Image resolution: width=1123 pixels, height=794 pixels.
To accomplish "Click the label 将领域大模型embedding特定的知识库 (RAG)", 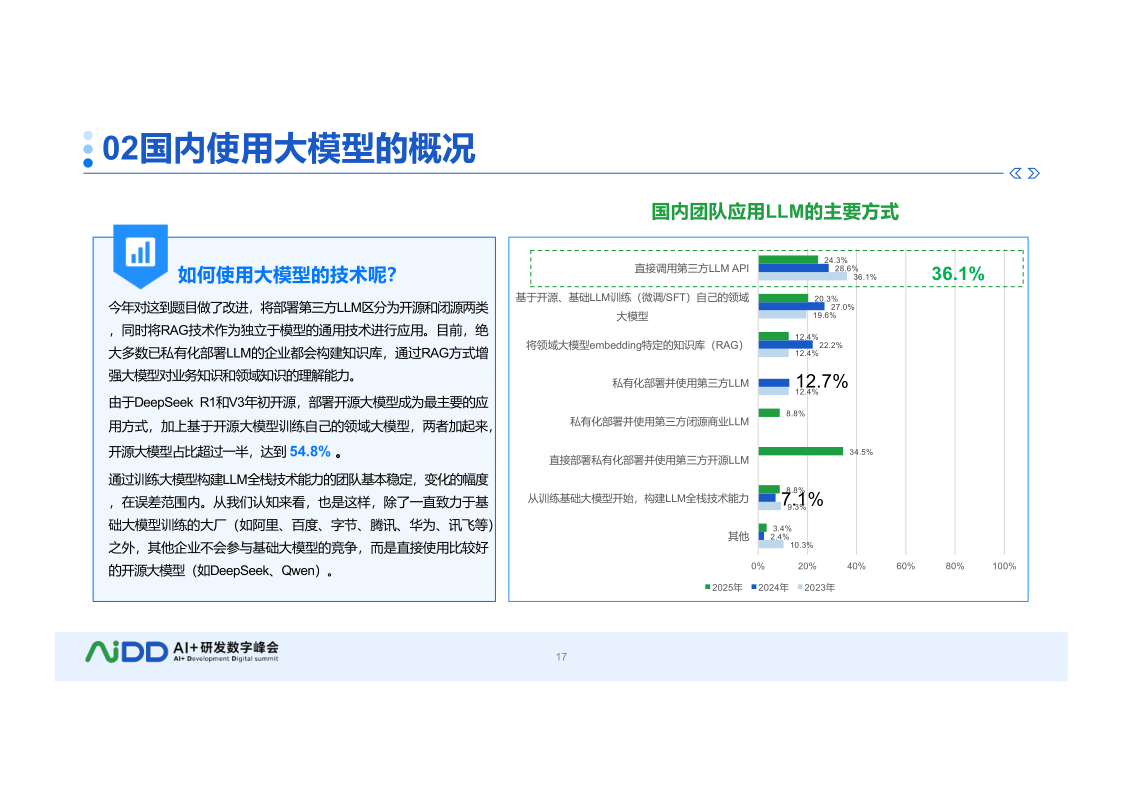I will 635,345.
